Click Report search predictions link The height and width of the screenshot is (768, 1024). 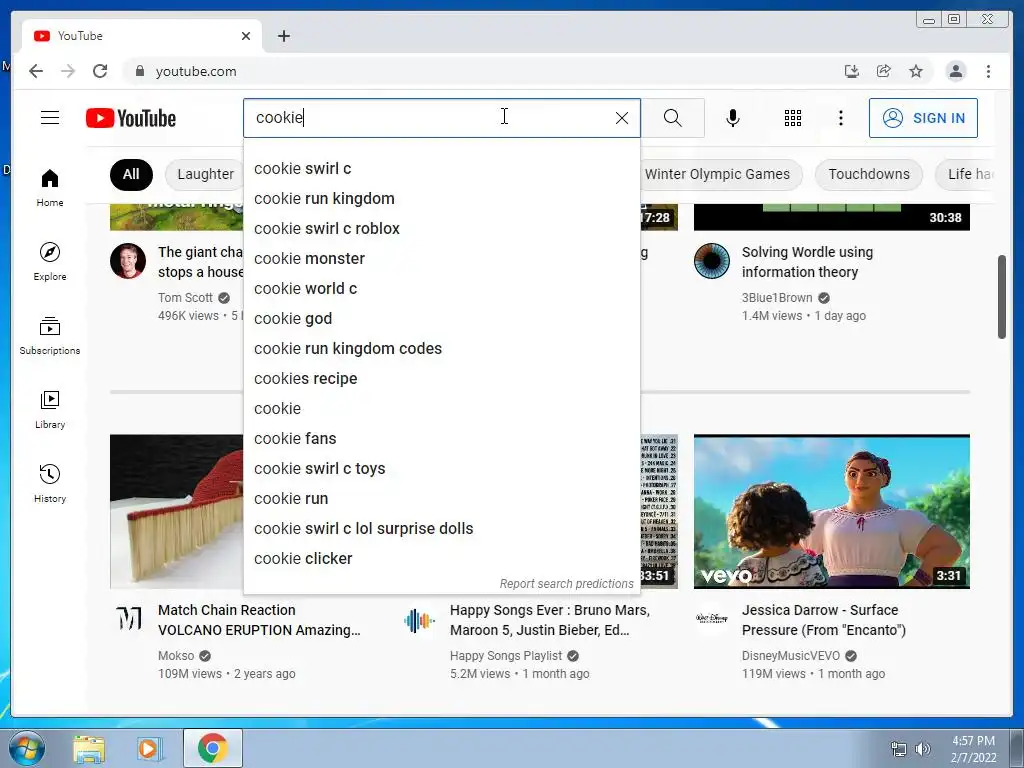click(x=566, y=584)
